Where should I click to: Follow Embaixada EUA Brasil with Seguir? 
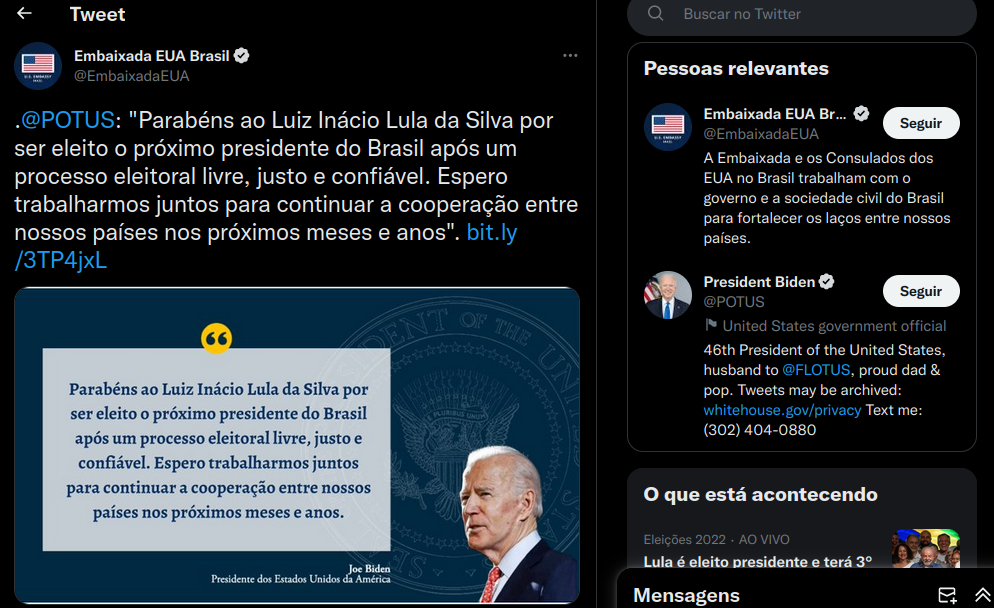920,123
